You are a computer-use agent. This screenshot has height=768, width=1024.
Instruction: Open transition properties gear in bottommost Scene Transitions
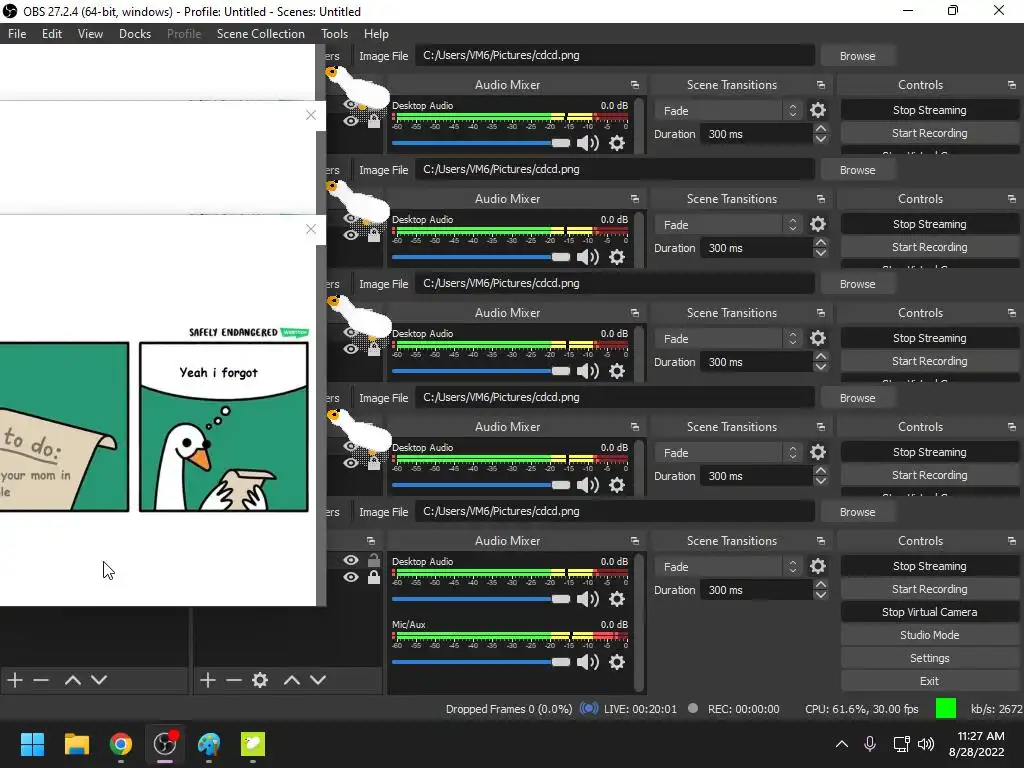pos(818,566)
